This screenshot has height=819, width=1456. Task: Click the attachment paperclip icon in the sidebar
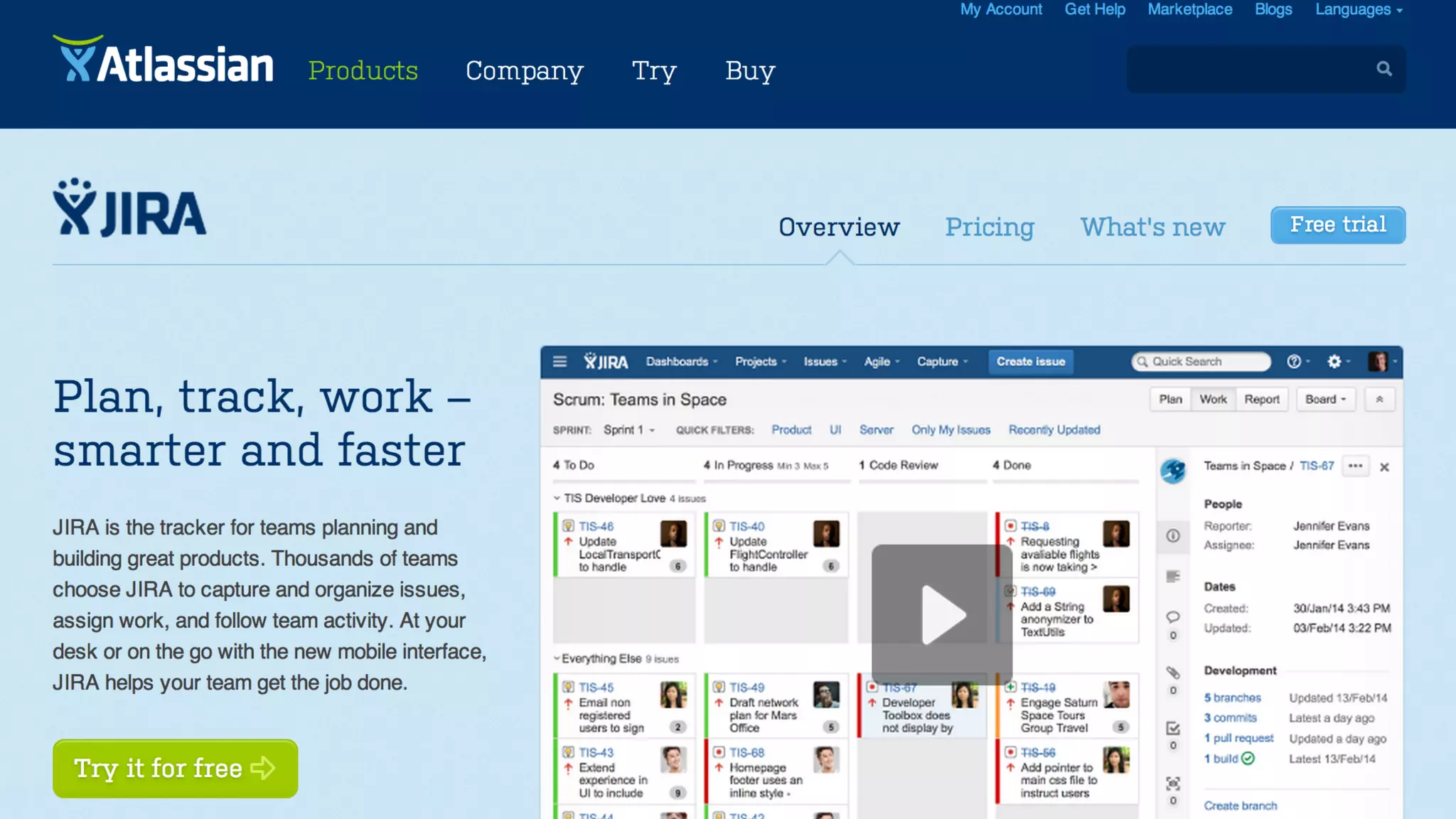click(1173, 673)
